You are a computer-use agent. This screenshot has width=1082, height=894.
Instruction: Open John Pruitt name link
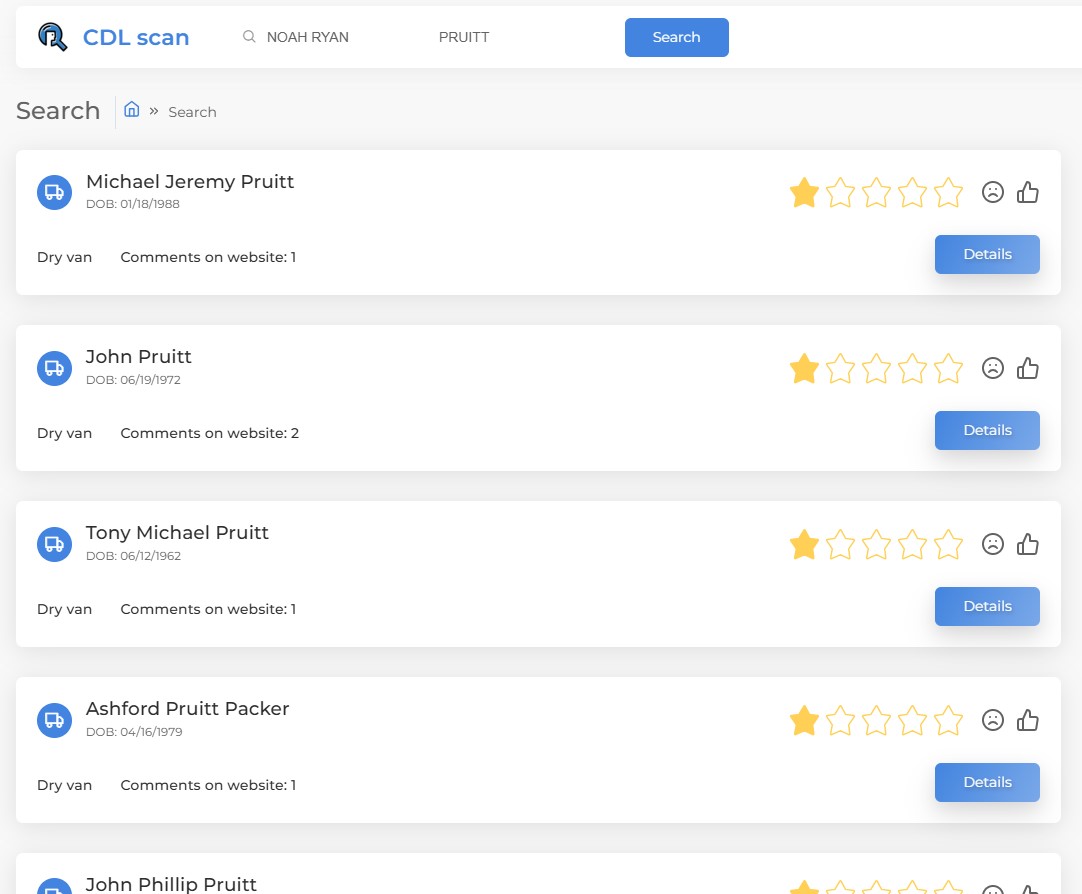(139, 357)
